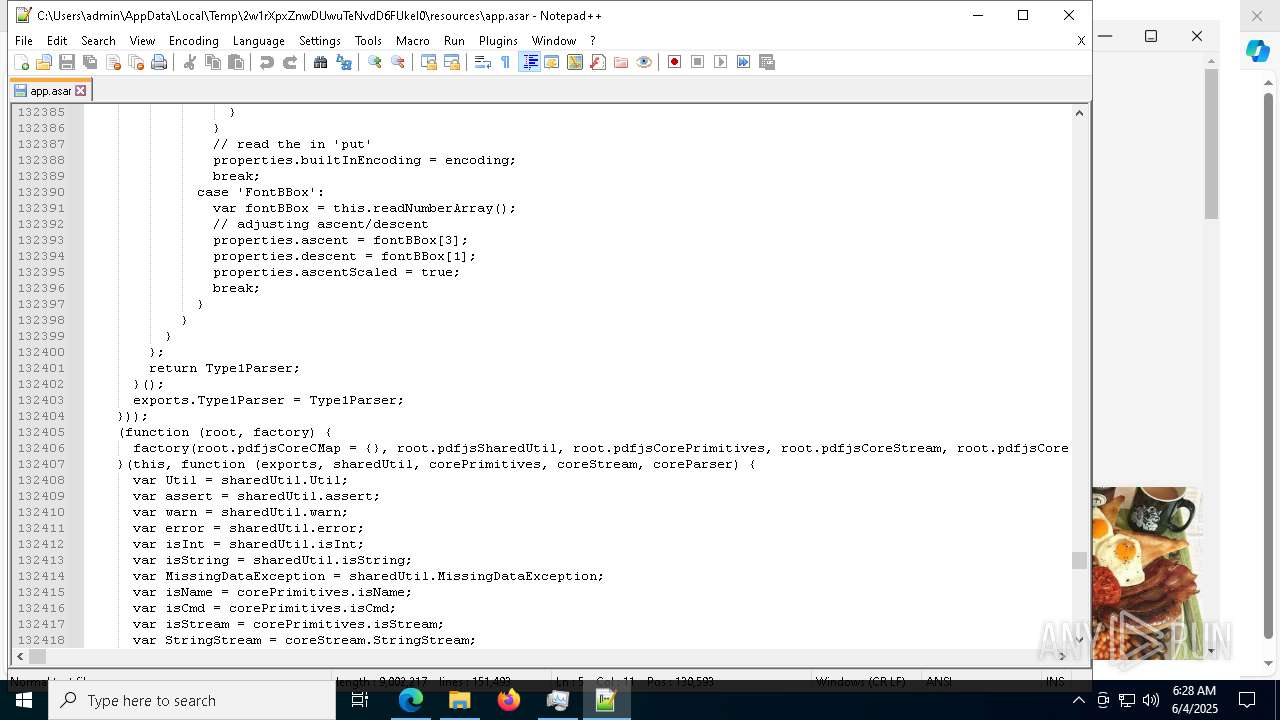Click the Paste toolbar icon

point(236,62)
